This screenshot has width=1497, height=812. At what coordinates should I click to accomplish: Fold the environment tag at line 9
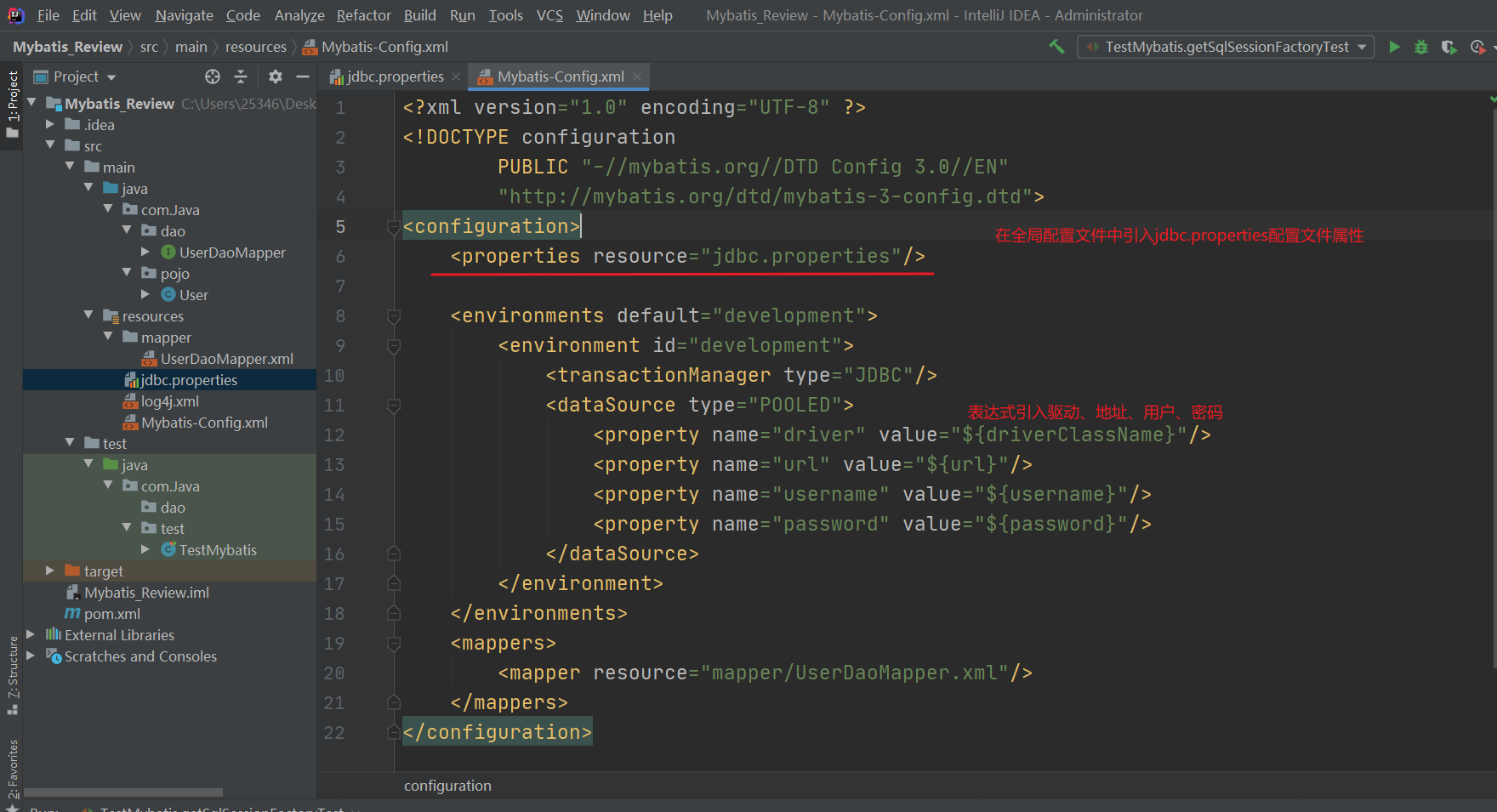tap(393, 346)
